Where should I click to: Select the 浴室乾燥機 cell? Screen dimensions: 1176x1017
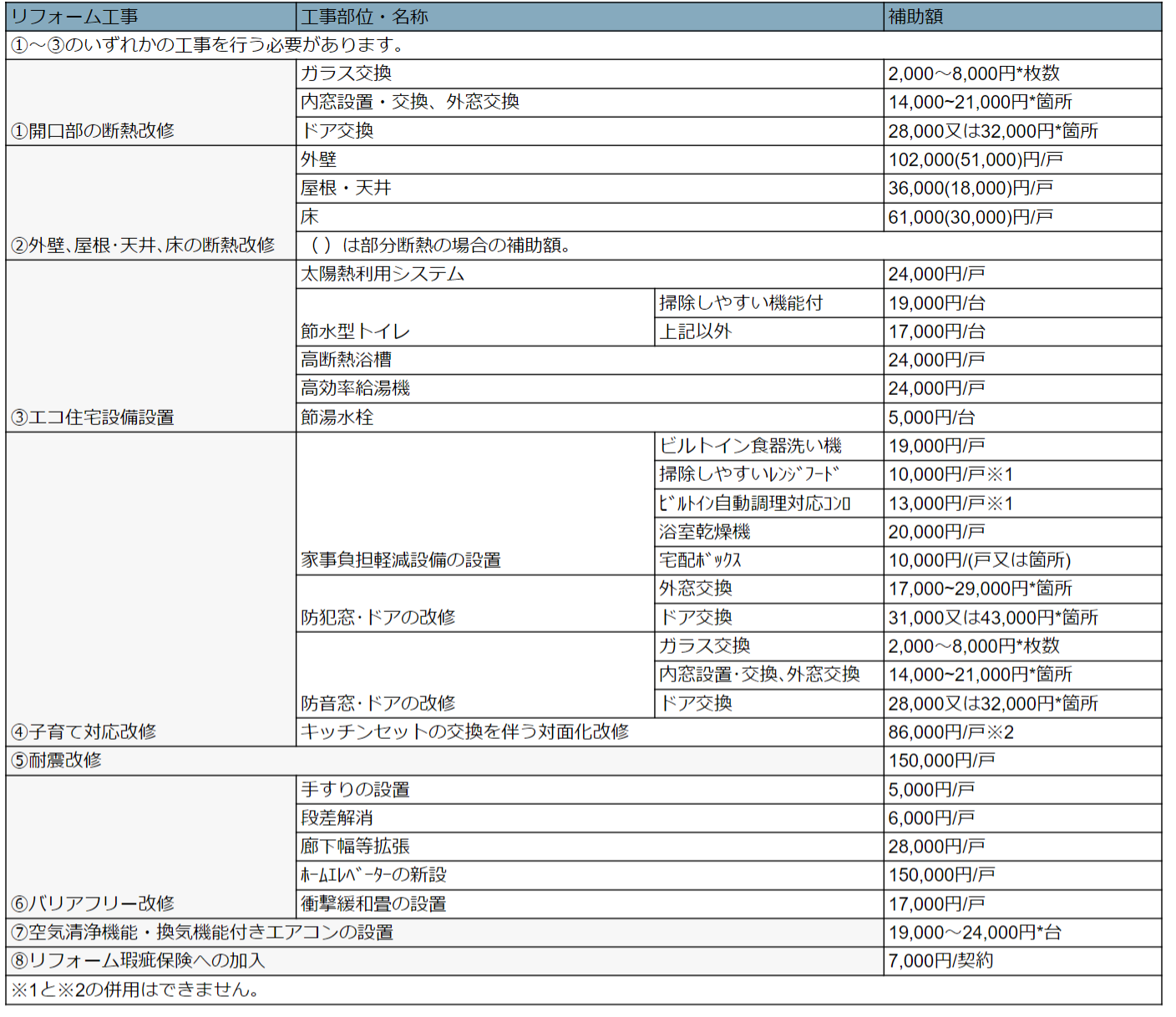pos(768,532)
